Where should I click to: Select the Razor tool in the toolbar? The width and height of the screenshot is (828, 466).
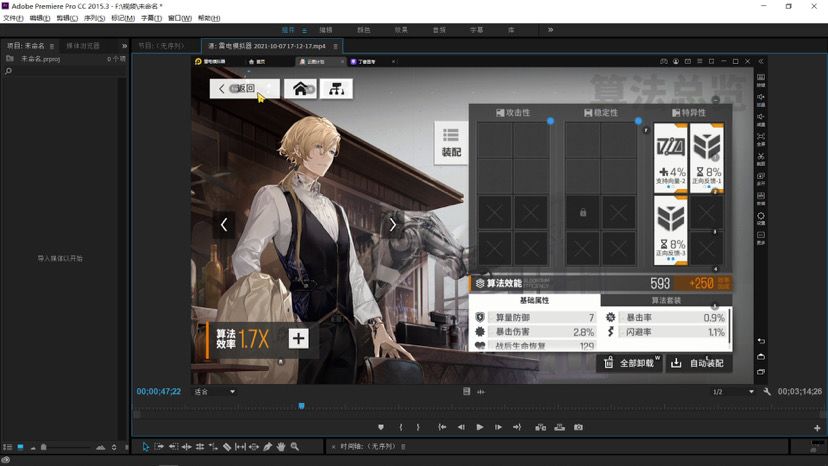click(x=227, y=447)
